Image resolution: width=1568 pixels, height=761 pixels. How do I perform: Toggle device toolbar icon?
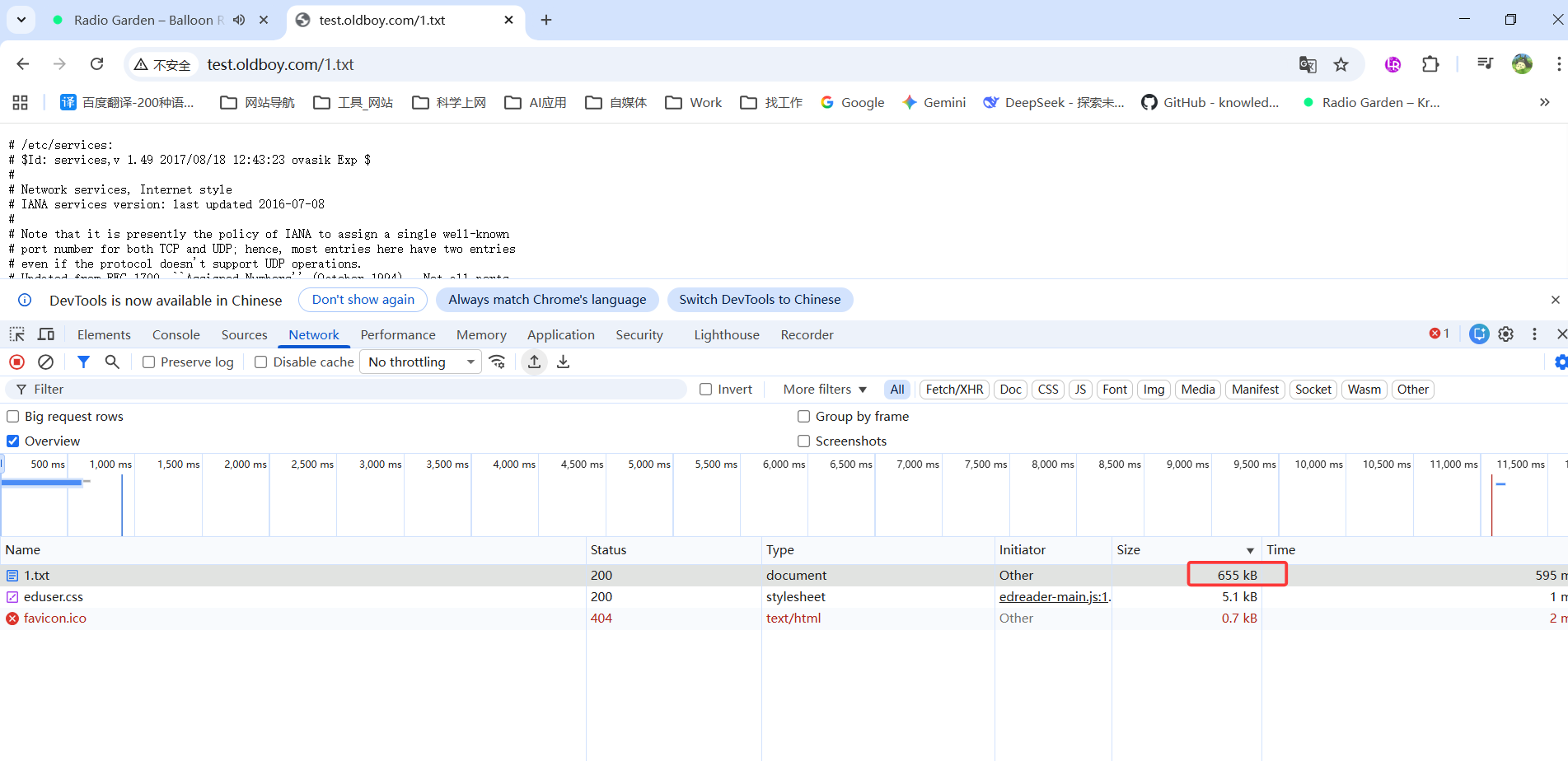[46, 334]
